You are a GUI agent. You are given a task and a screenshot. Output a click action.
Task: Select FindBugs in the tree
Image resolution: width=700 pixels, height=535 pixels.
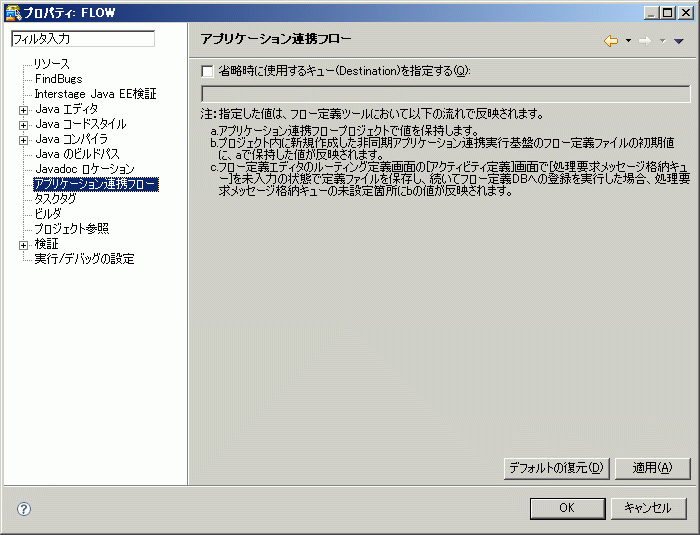(58, 79)
